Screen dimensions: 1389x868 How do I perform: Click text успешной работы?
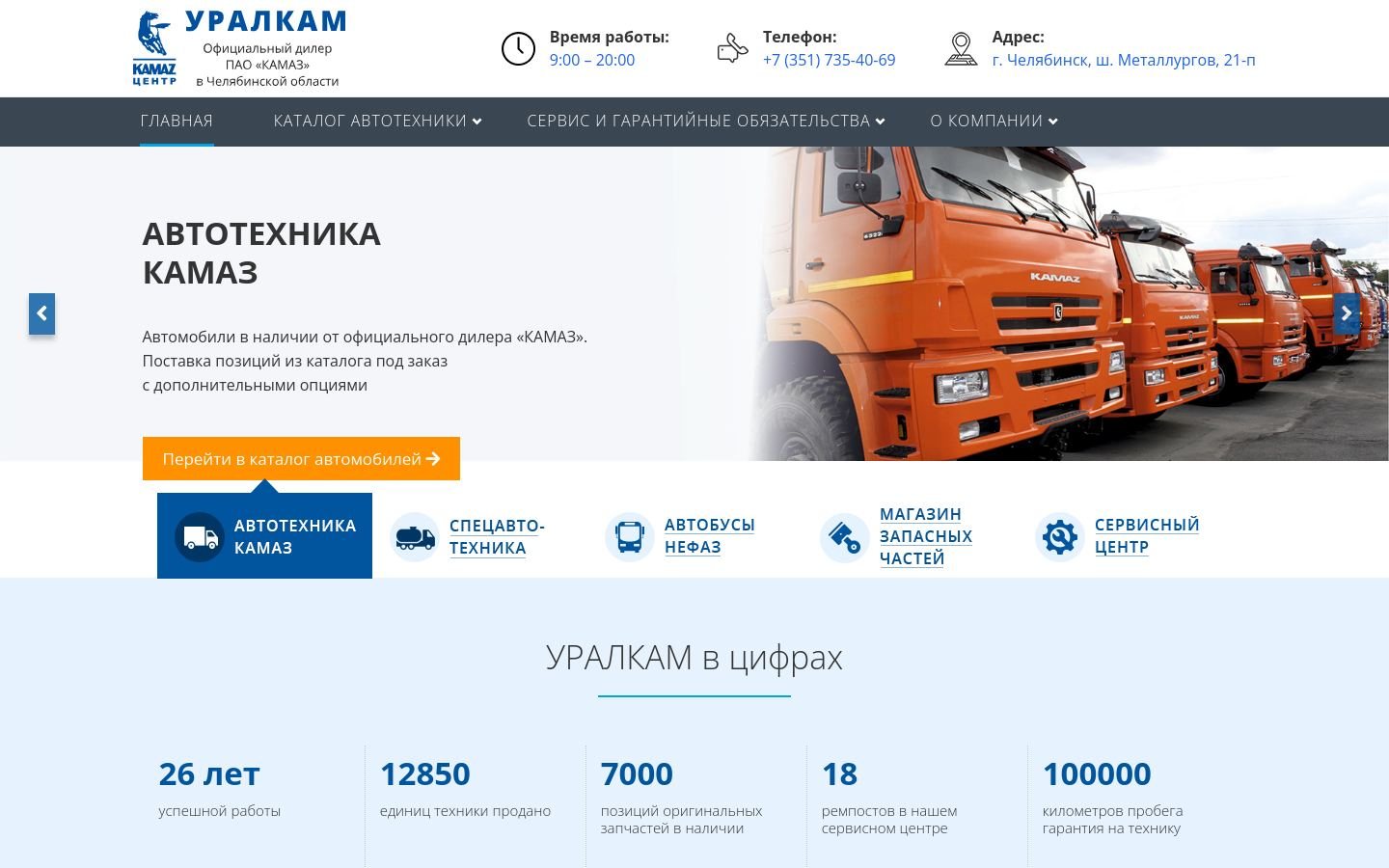coord(220,811)
